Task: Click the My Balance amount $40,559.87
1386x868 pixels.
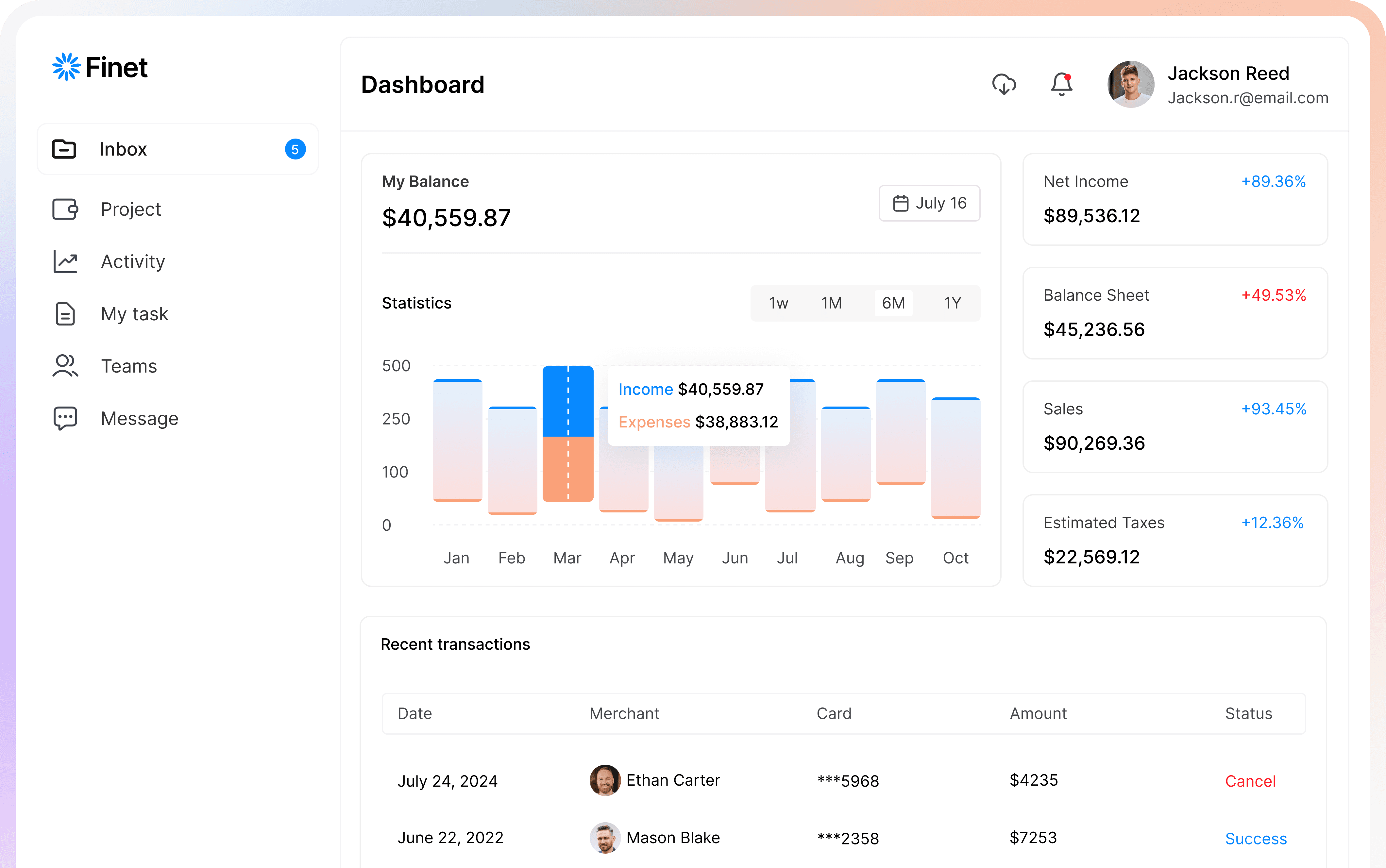Action: [447, 218]
